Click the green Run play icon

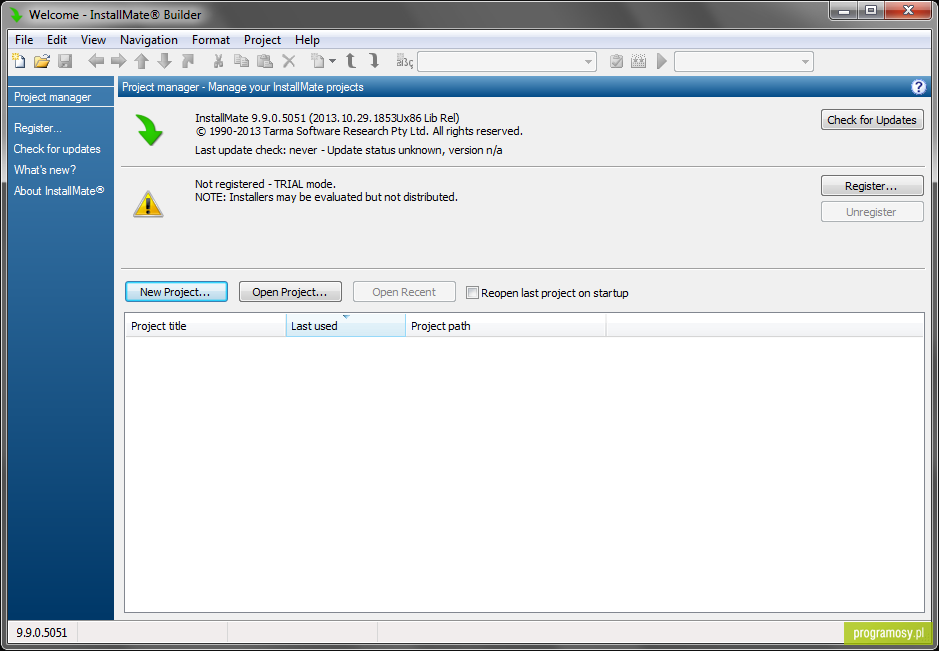662,61
